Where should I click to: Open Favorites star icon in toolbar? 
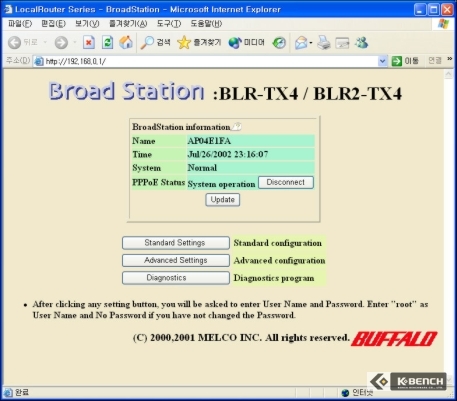click(x=184, y=42)
